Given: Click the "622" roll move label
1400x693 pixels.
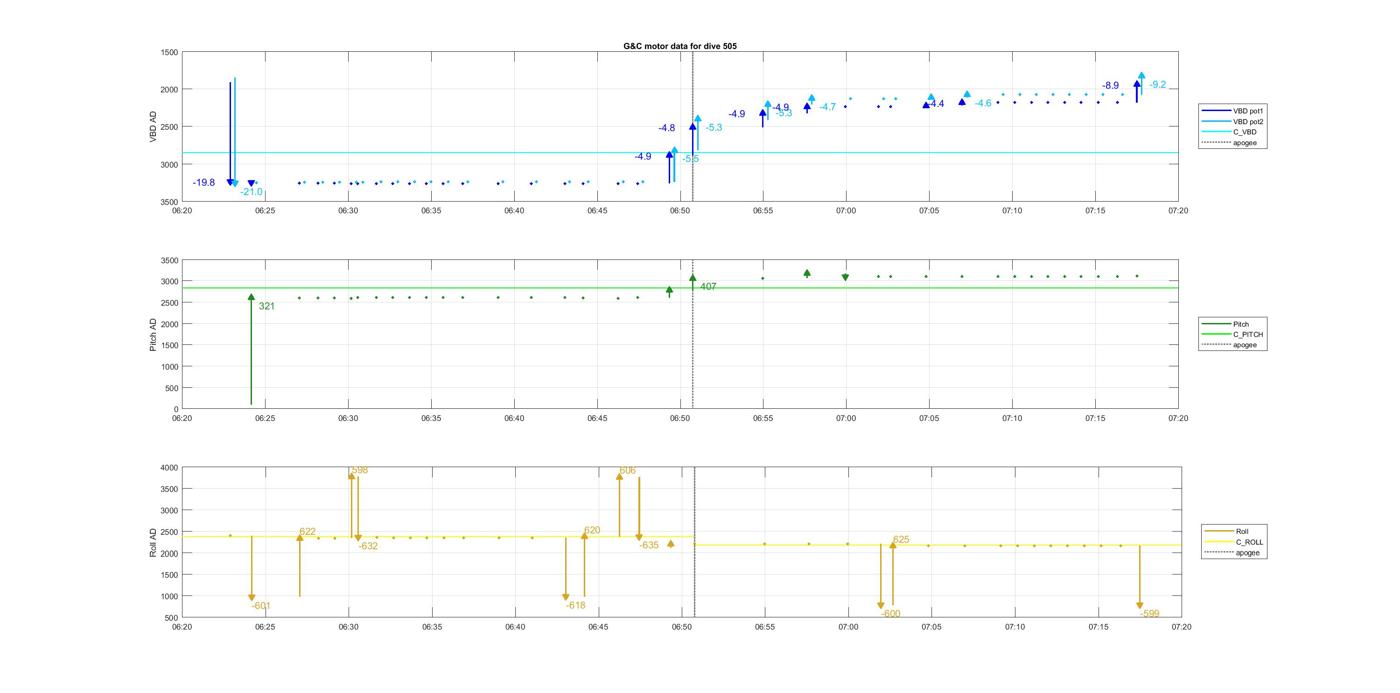Looking at the screenshot, I should pyautogui.click(x=308, y=532).
